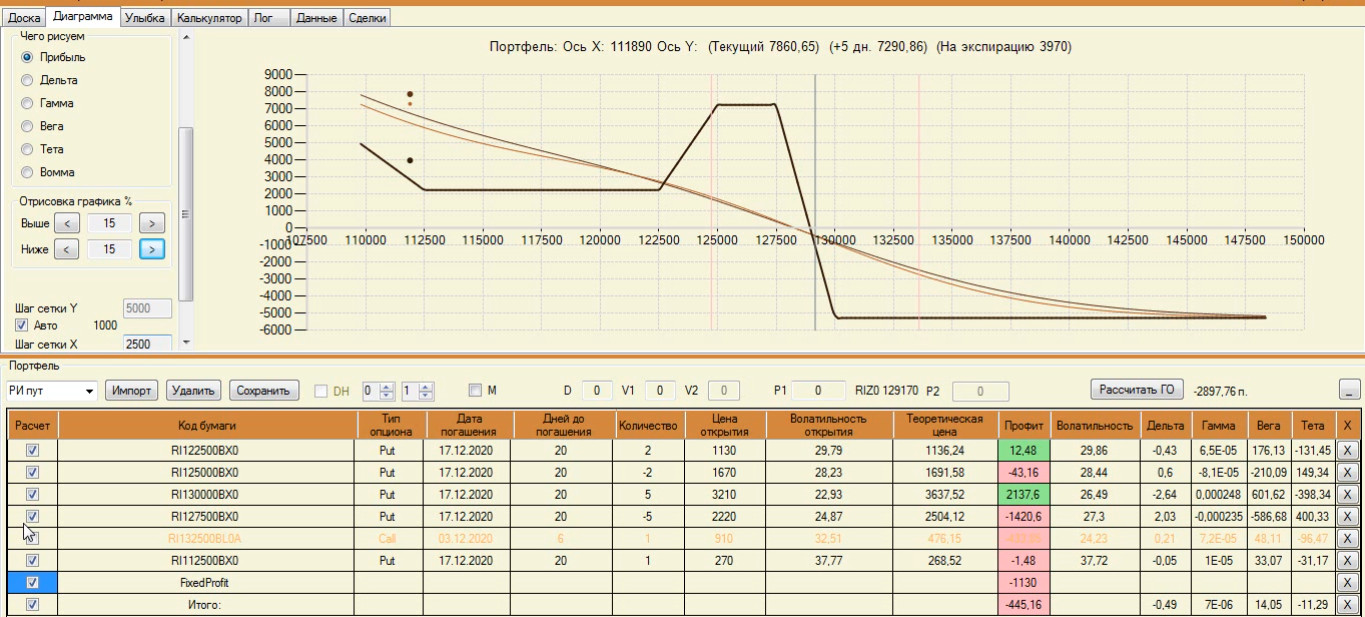This screenshot has height=617, width=1365.
Task: Open the Калькулятор tab
Action: [x=209, y=18]
